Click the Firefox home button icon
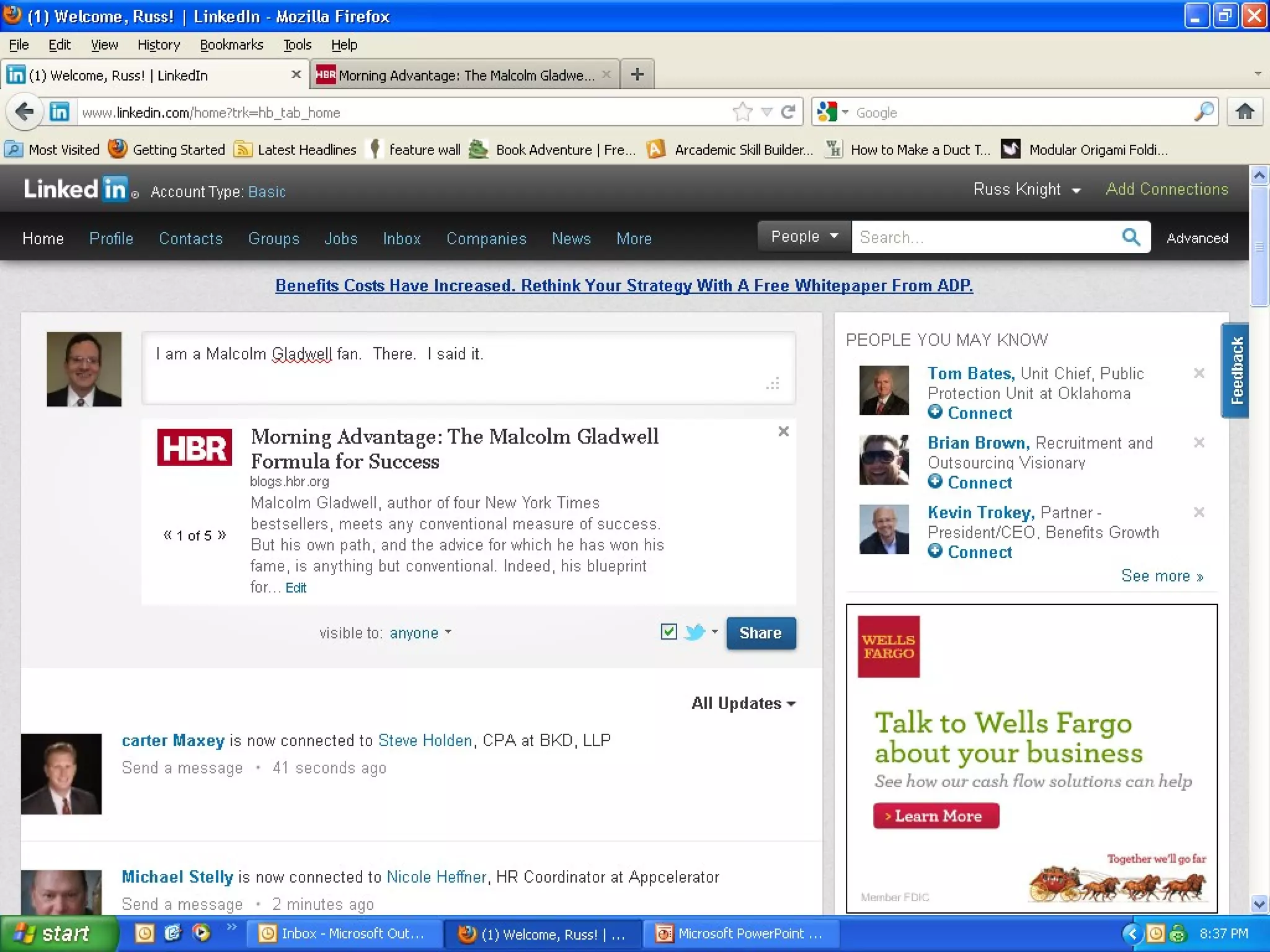Screen dimensions: 1270x952 [x=1245, y=112]
